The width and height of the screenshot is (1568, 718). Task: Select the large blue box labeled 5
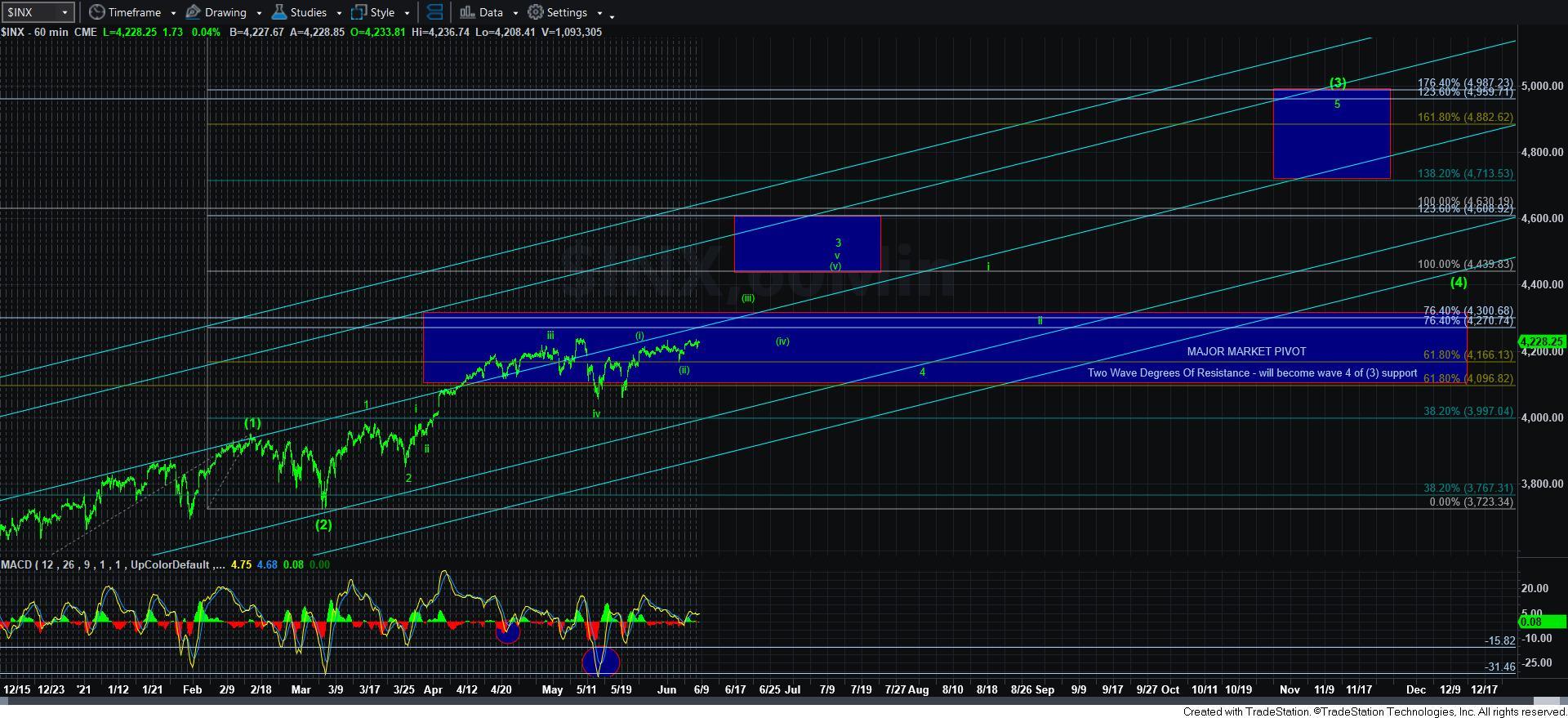click(x=1332, y=134)
